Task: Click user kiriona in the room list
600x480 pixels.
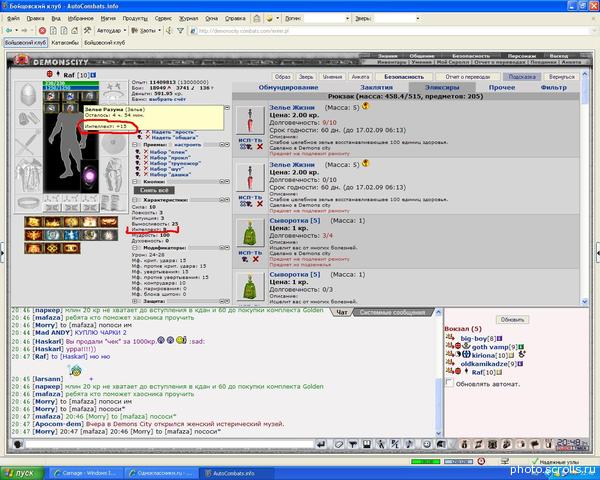Action: [x=483, y=355]
